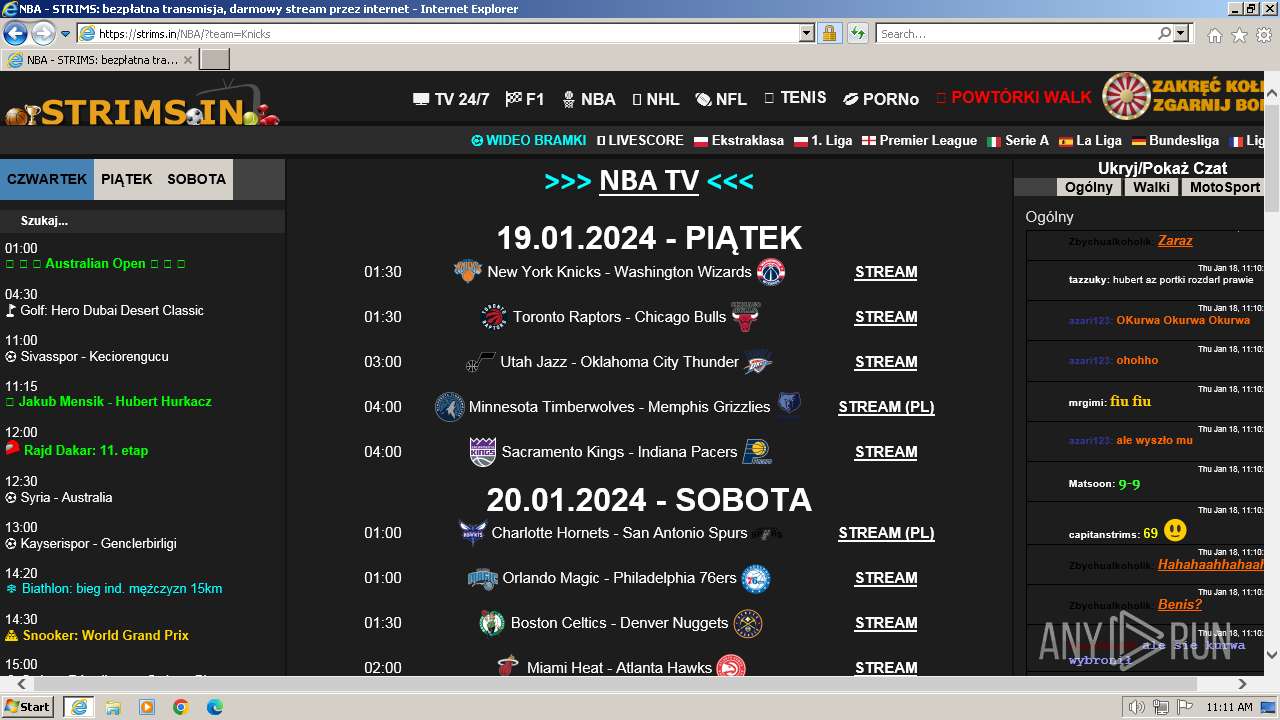This screenshot has width=1280, height=720.
Task: Click the Denver Nuggets logo
Action: 748,623
